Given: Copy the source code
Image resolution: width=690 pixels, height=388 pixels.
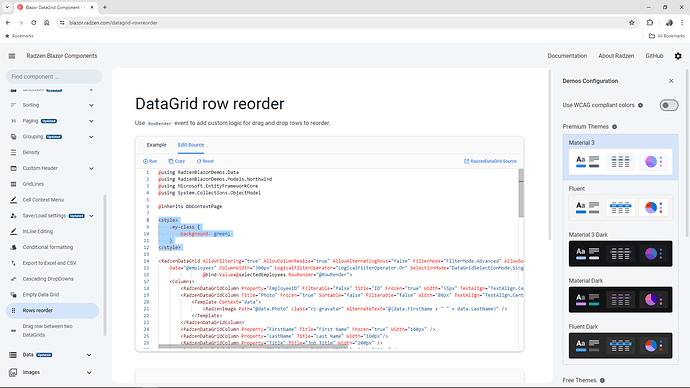Looking at the screenshot, I should (x=176, y=161).
